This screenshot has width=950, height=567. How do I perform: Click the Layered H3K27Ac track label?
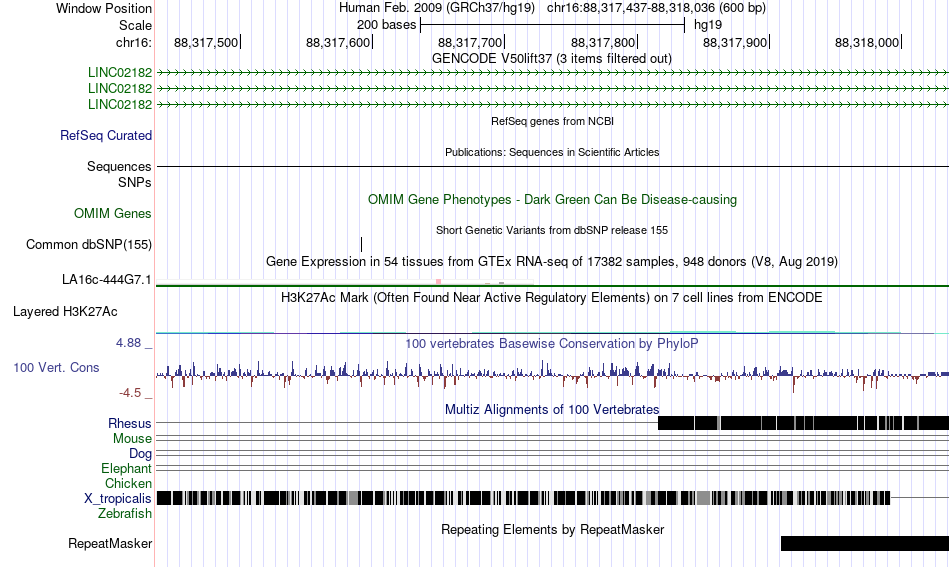pos(65,311)
